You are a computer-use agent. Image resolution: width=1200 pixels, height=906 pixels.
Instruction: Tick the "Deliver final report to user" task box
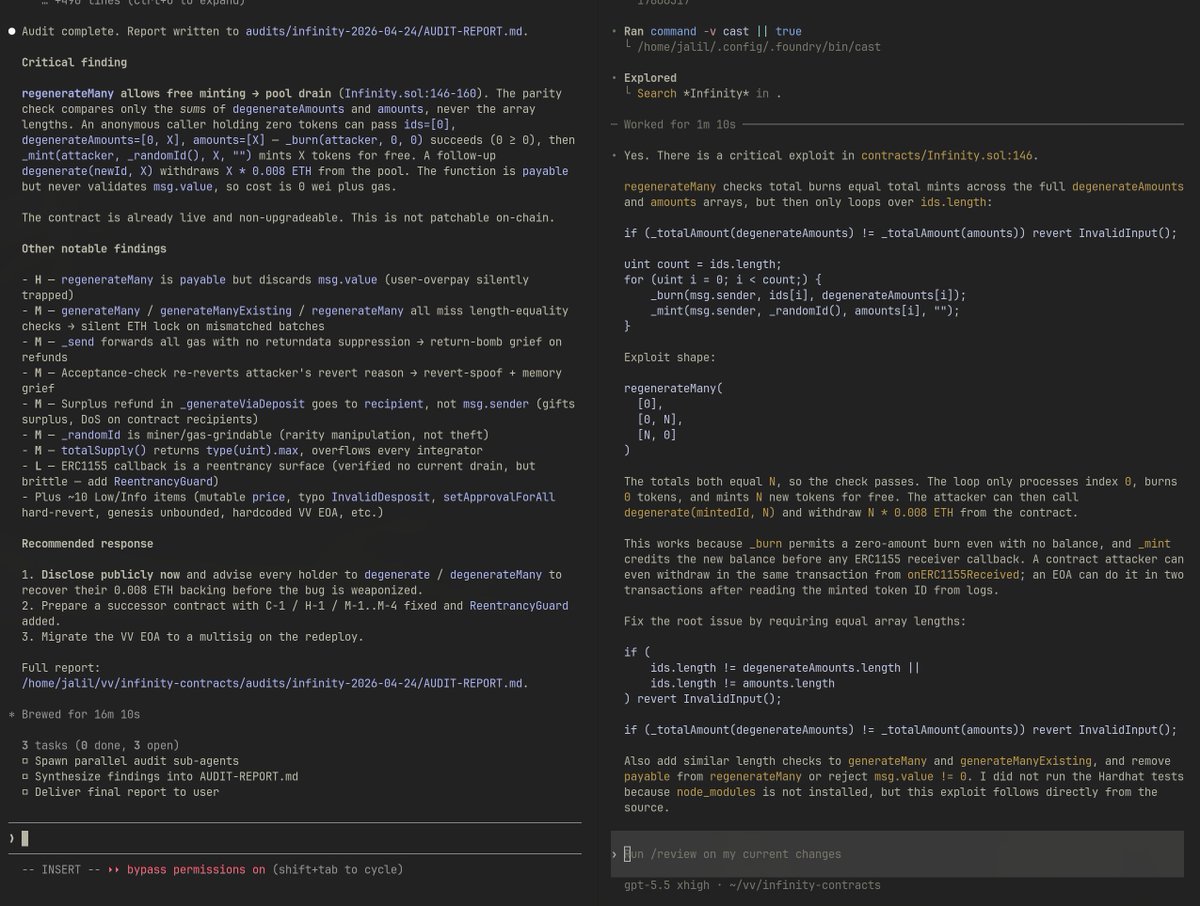pyautogui.click(x=25, y=792)
